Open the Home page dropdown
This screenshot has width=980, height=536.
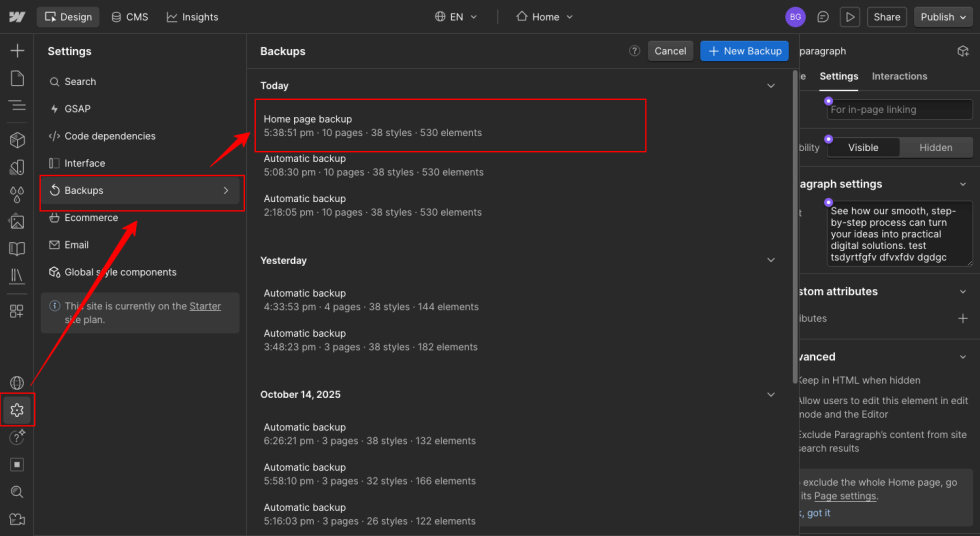pyautogui.click(x=544, y=17)
